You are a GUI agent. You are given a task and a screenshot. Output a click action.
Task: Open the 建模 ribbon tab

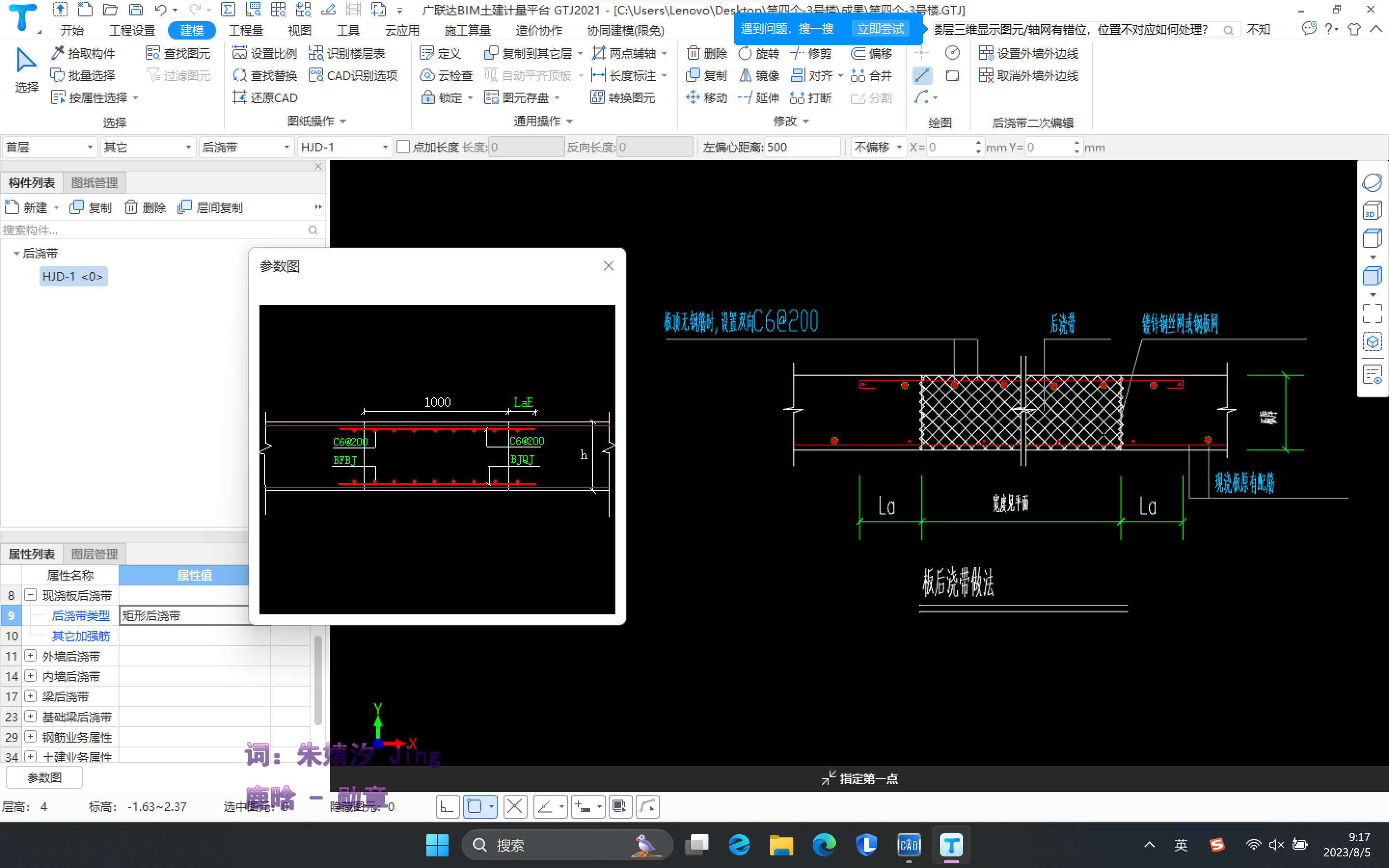(x=191, y=30)
